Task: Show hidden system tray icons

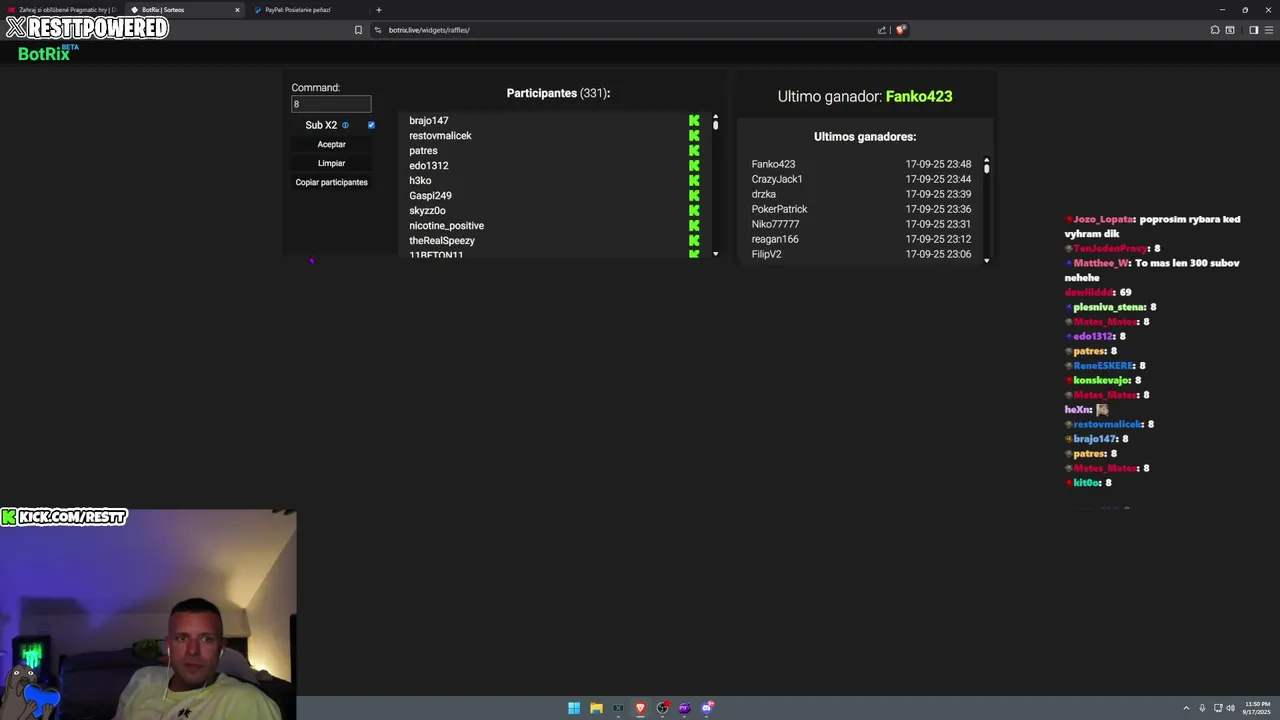Action: pyautogui.click(x=1186, y=708)
